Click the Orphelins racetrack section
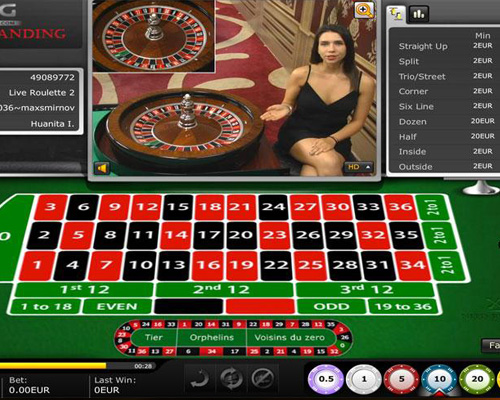Viewport: 500px width, 400px height. pos(212,338)
